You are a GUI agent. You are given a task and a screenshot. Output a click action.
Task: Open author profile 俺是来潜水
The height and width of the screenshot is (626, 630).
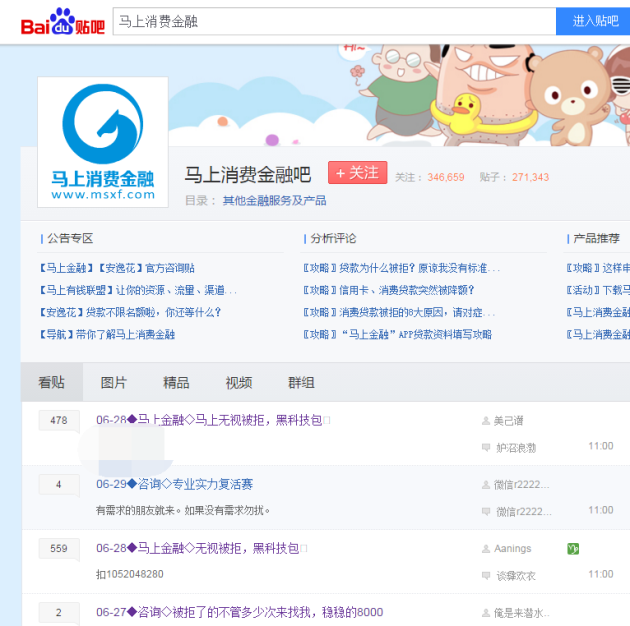521,613
